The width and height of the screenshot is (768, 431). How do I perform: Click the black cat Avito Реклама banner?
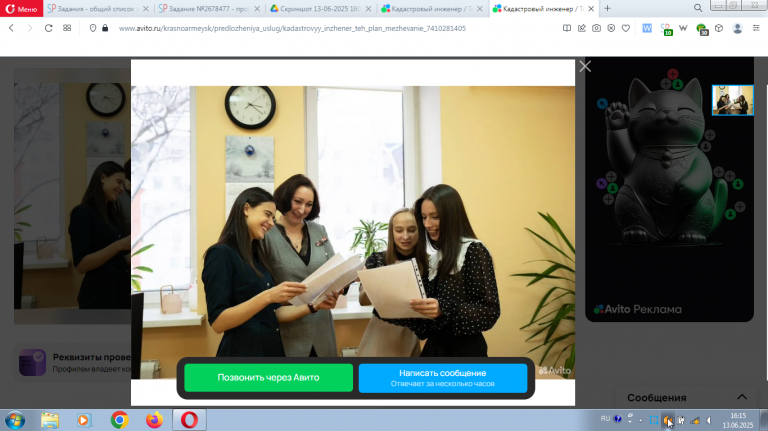pos(670,189)
